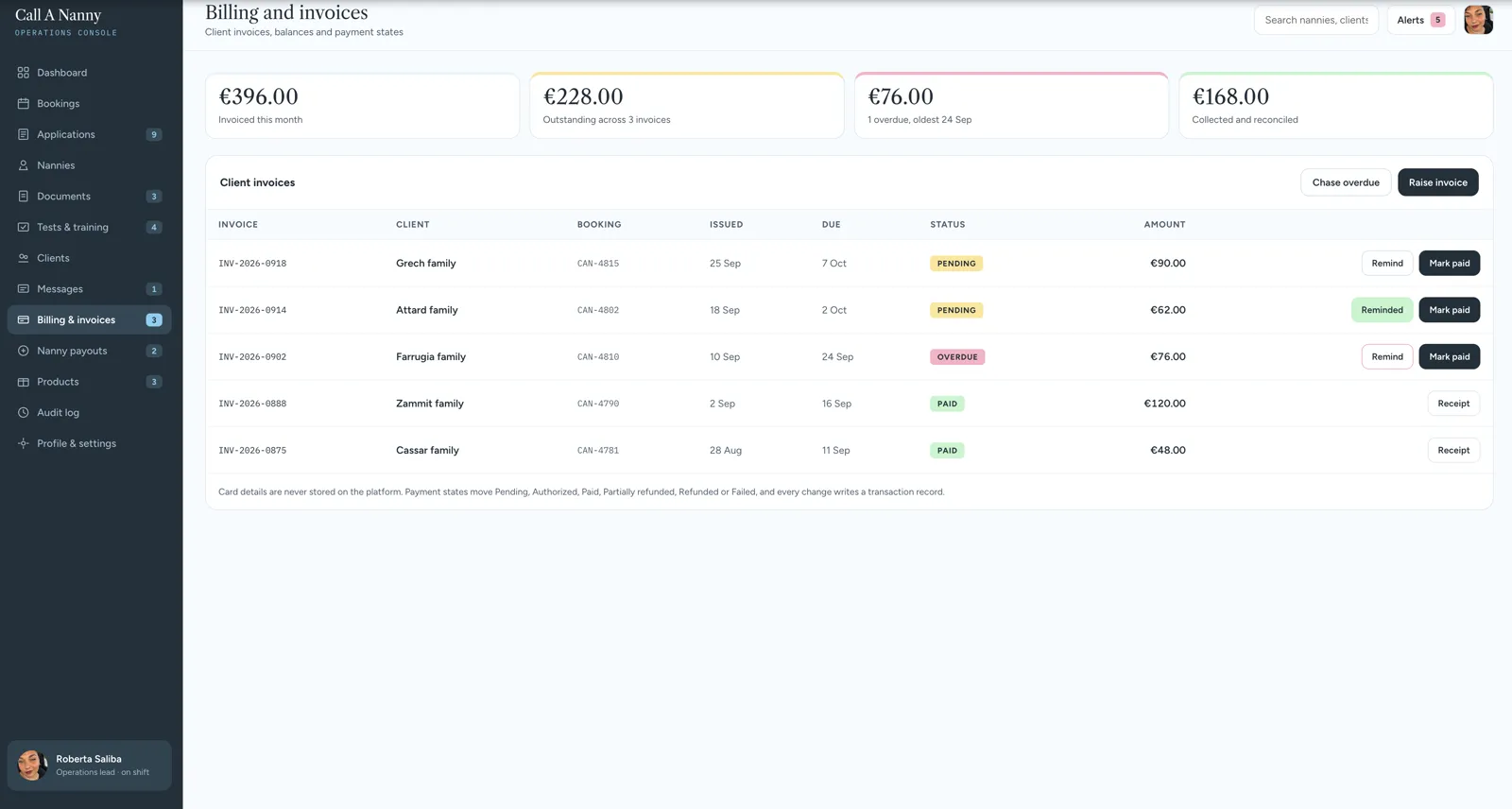1512x809 pixels.
Task: Remind the Farrugia family about overdue invoice
Action: pyautogui.click(x=1387, y=357)
